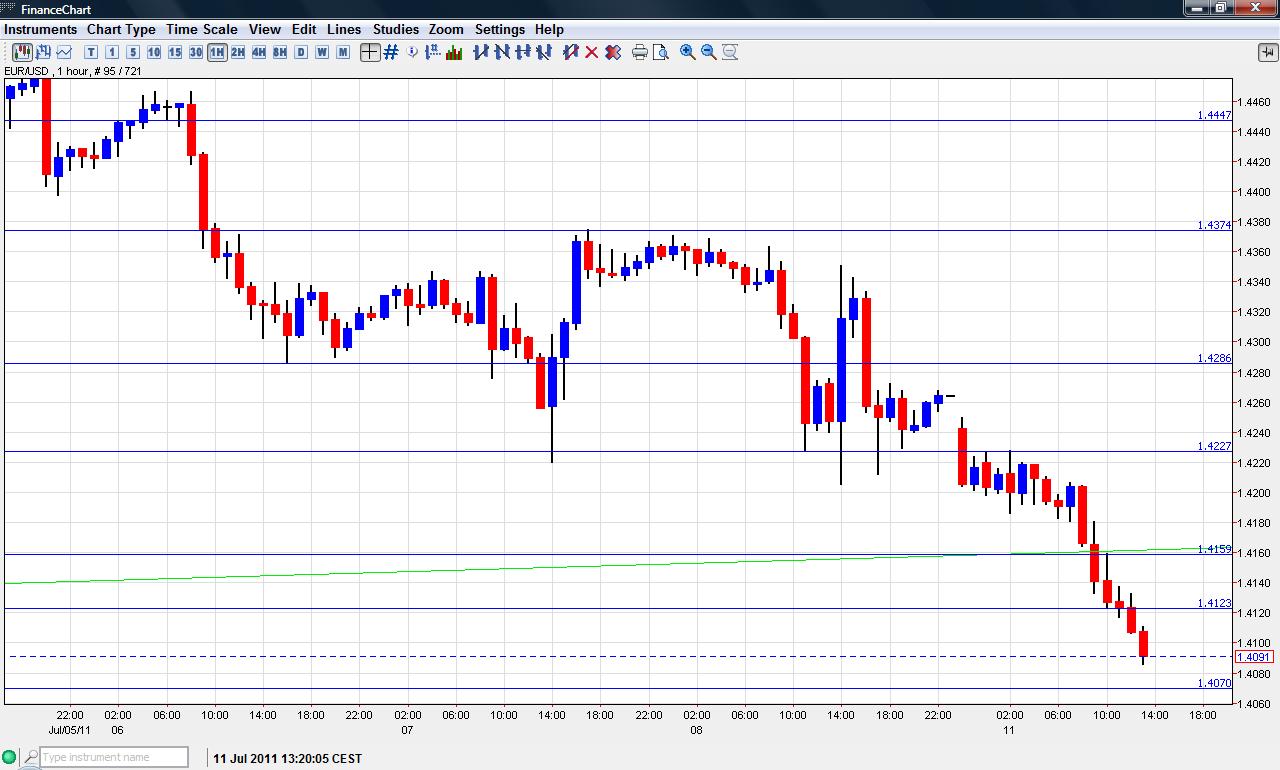The image size is (1280, 770).
Task: Switch to line chart type icon
Action: click(64, 52)
